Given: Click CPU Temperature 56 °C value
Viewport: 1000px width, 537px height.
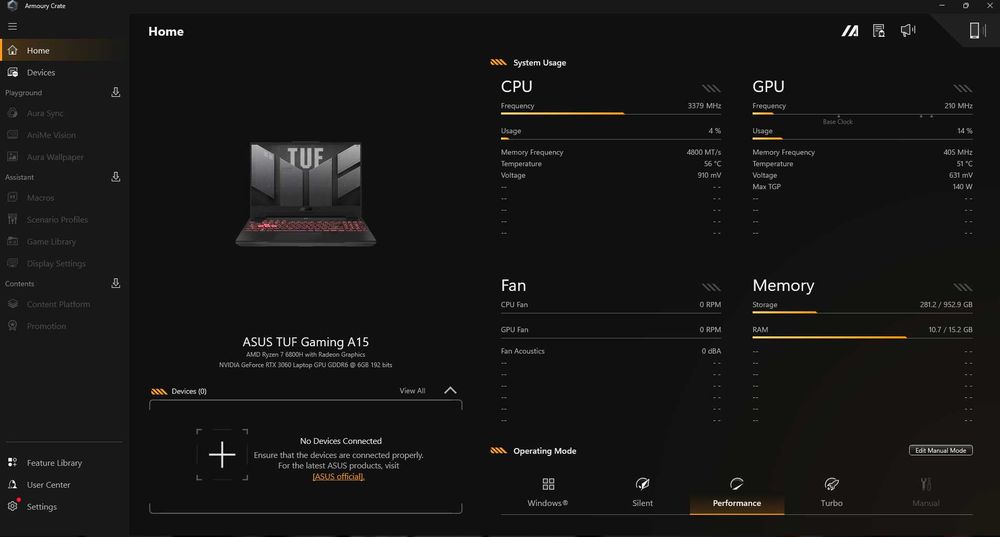Looking at the screenshot, I should click(712, 164).
